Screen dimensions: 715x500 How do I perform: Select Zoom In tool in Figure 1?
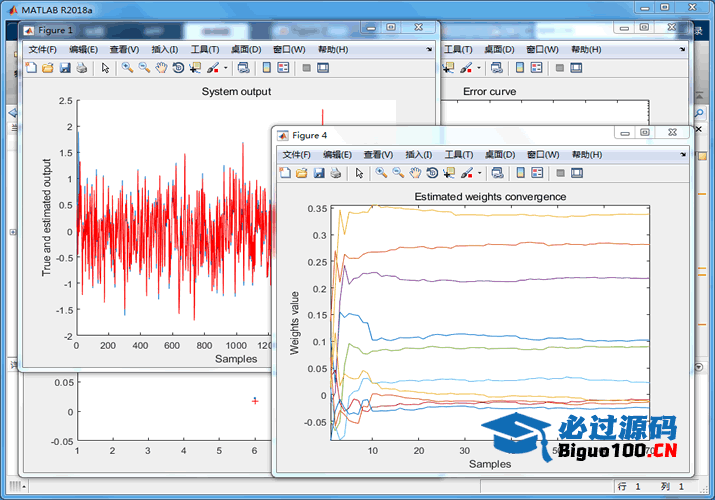(x=127, y=68)
